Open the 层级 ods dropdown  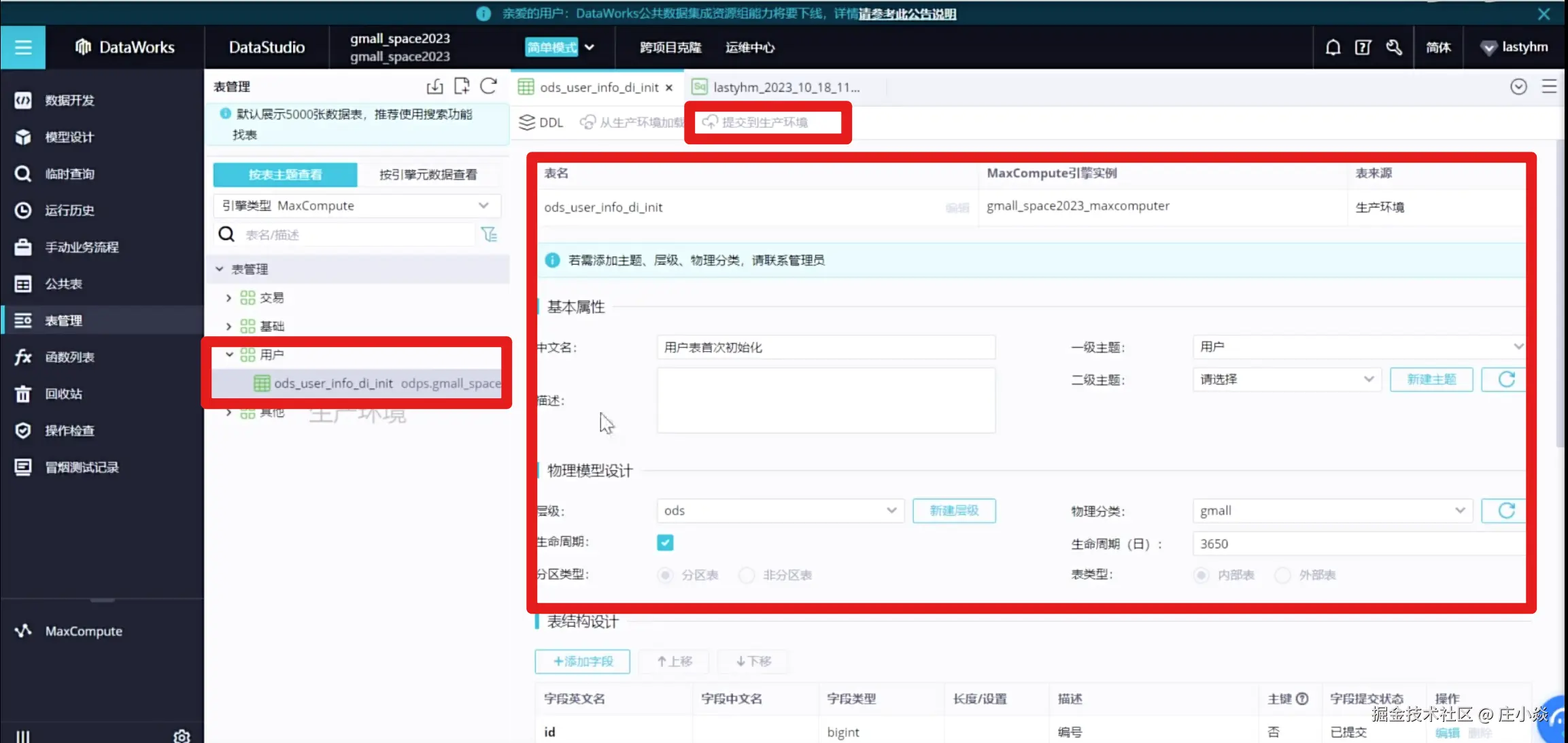pos(780,511)
